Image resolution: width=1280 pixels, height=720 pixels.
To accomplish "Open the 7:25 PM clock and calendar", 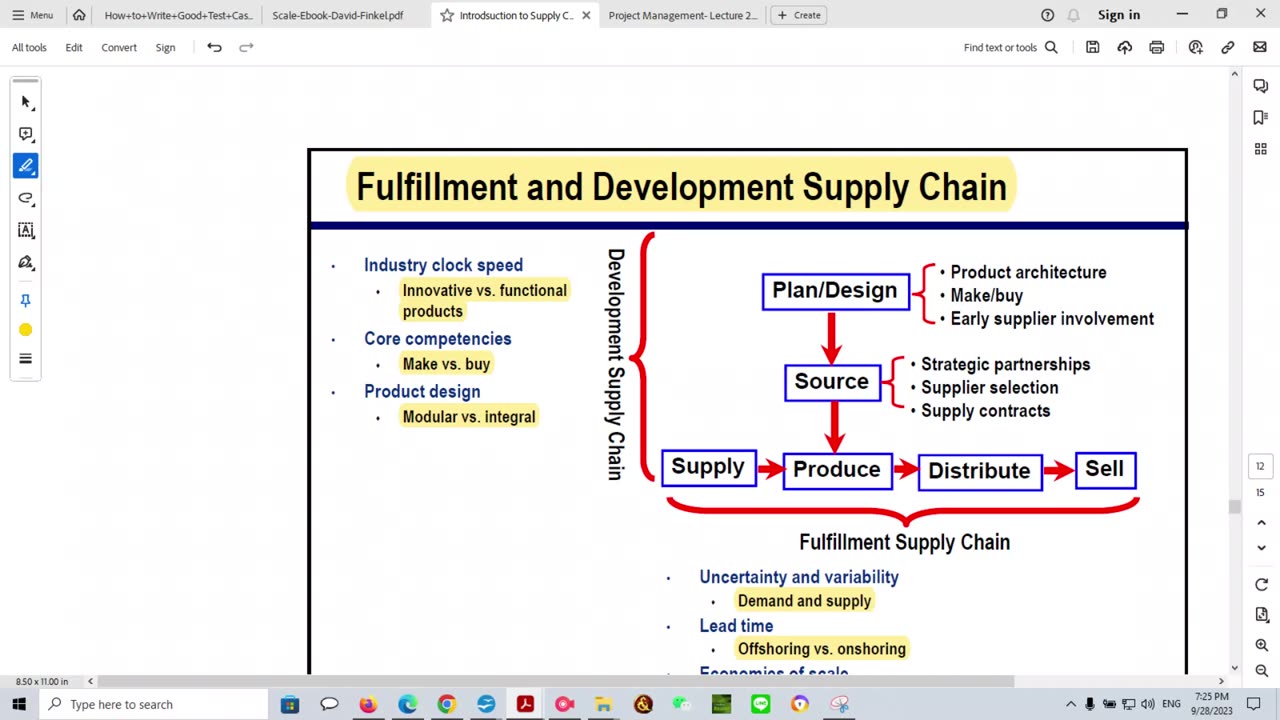I will coord(1211,704).
